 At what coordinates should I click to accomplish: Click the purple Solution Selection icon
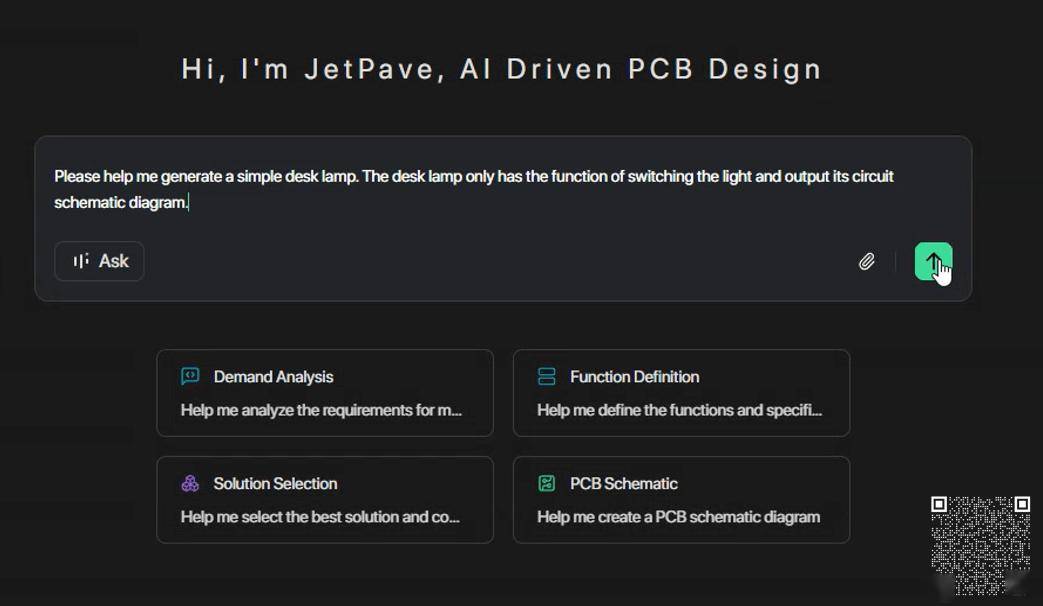[190, 483]
